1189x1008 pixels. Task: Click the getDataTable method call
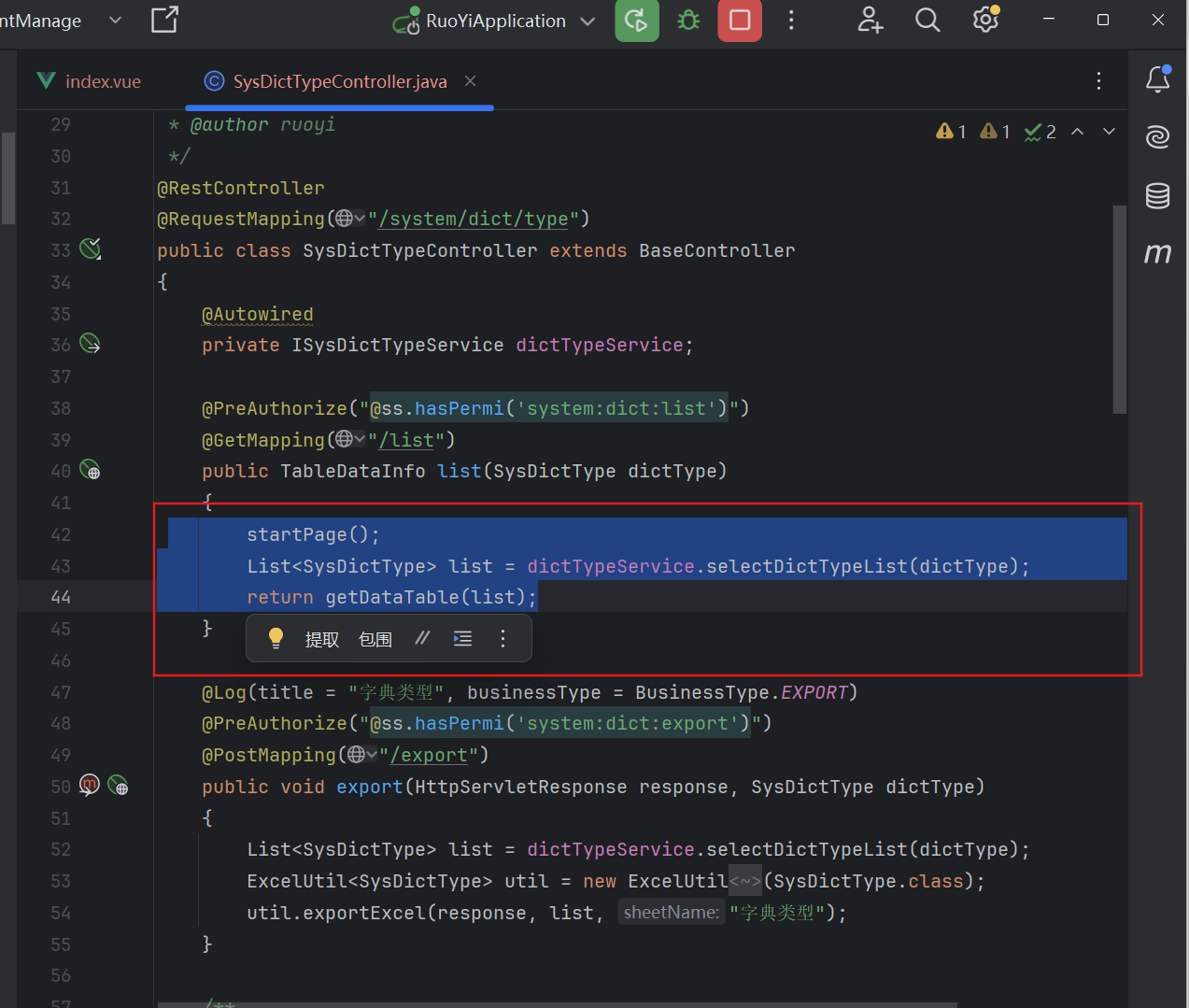click(392, 597)
